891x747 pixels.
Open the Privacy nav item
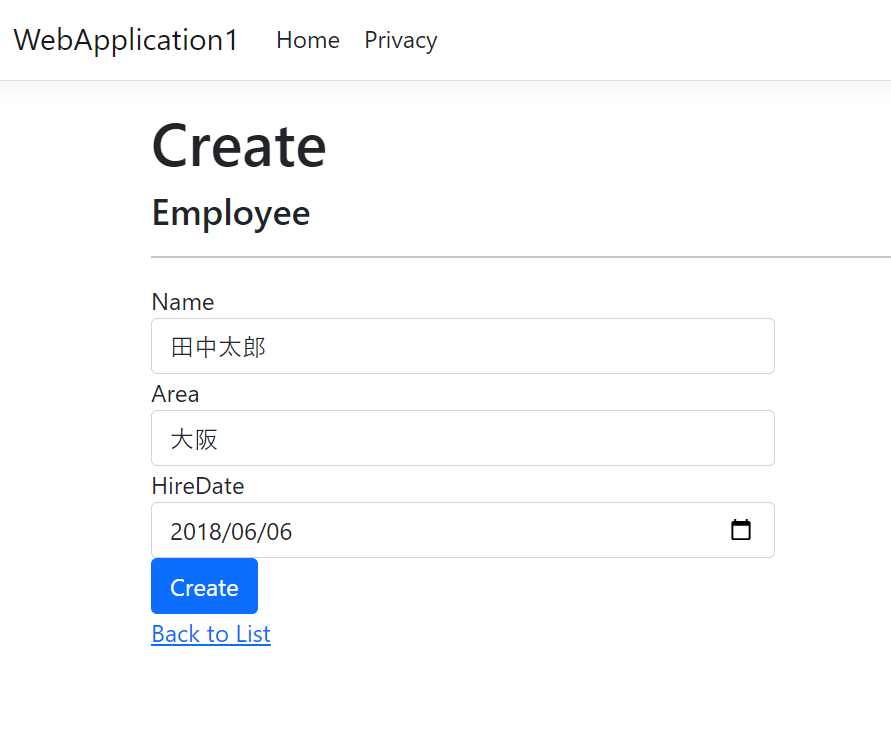coord(401,40)
